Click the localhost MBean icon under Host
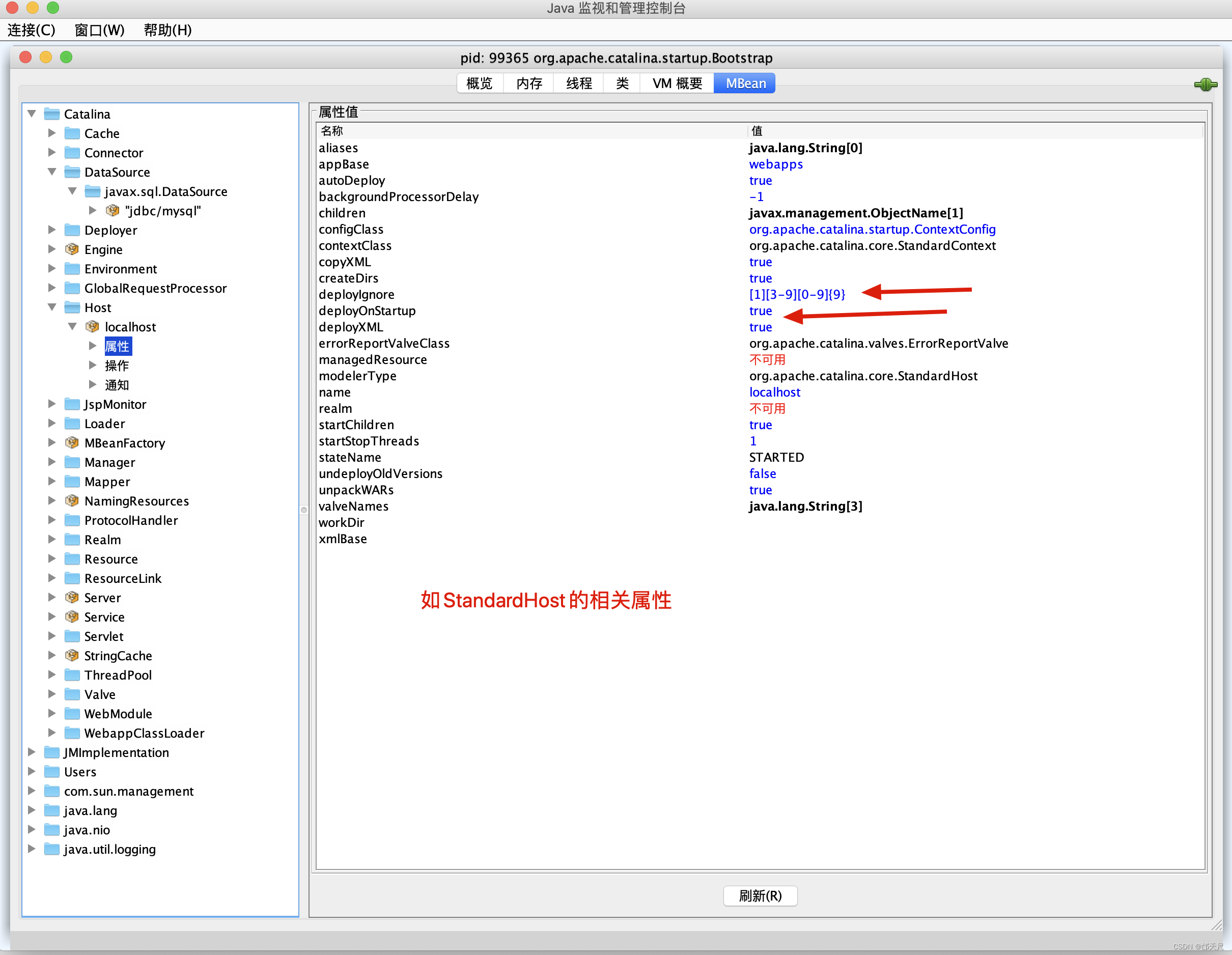The width and height of the screenshot is (1232, 955). click(92, 327)
